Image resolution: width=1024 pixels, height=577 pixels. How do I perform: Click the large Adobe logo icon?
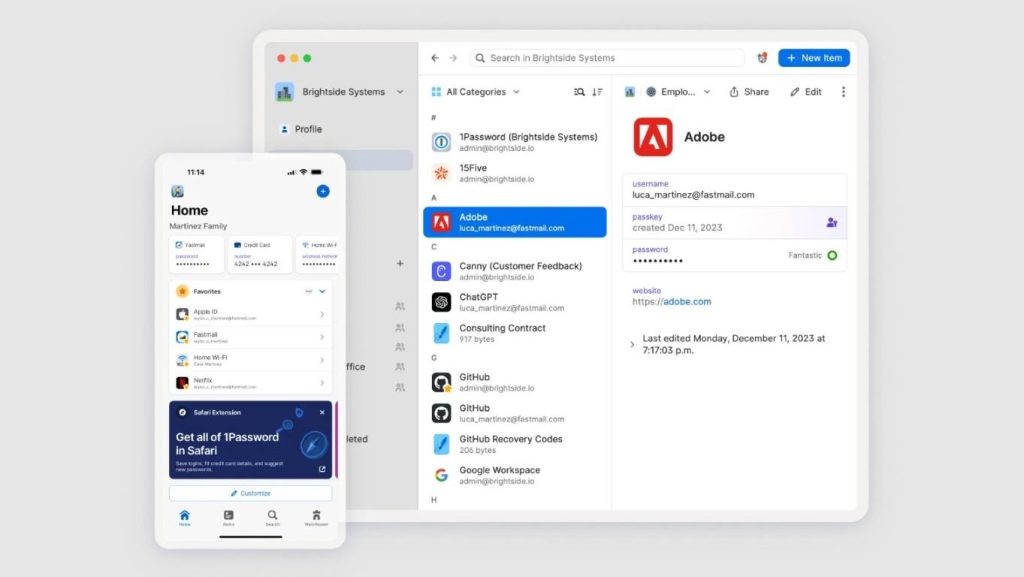[x=652, y=137]
